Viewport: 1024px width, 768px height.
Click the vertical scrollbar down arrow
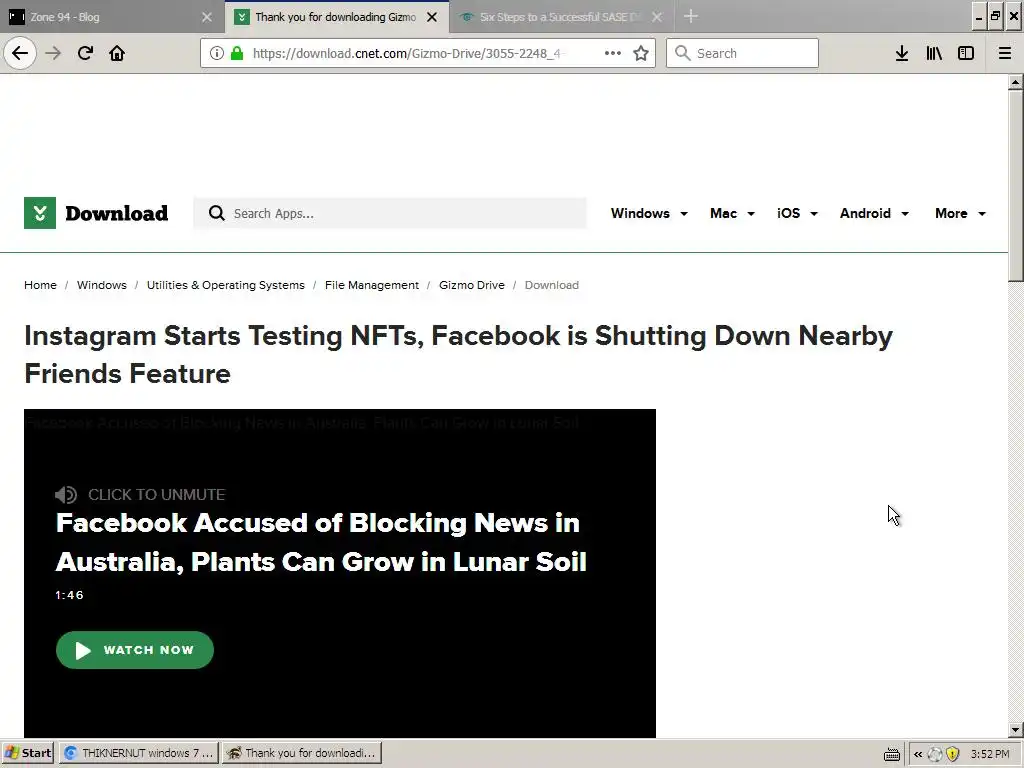[1015, 730]
